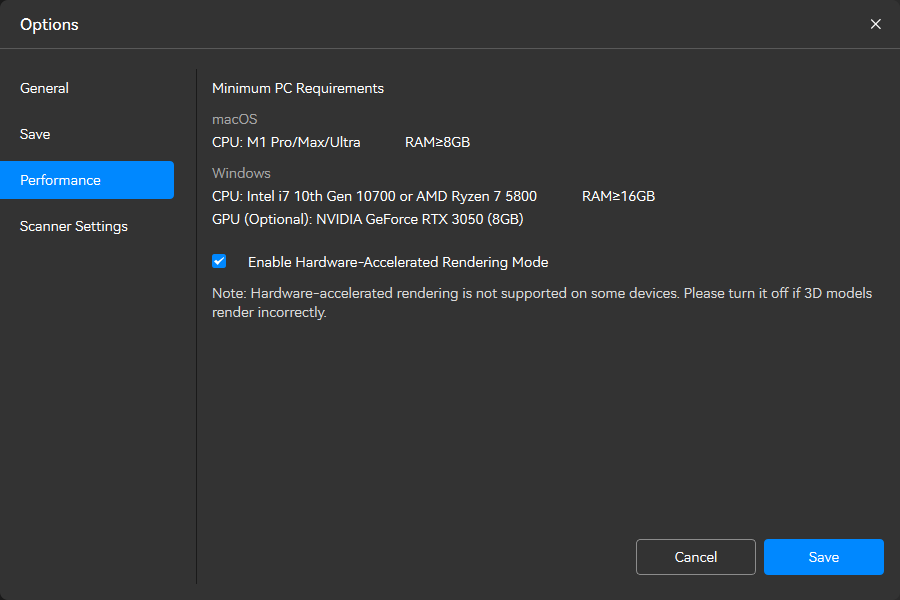
Task: Click the Enable Hardware-Accelerated Rendering Mode label
Action: [x=398, y=262]
